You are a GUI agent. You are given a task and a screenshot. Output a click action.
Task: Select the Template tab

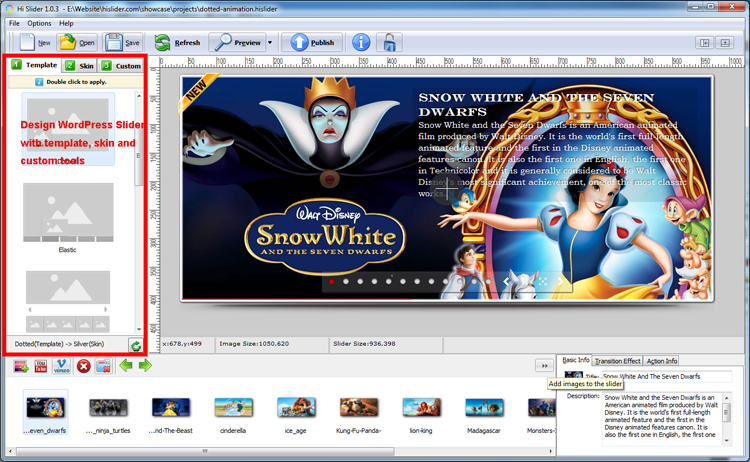[x=35, y=65]
